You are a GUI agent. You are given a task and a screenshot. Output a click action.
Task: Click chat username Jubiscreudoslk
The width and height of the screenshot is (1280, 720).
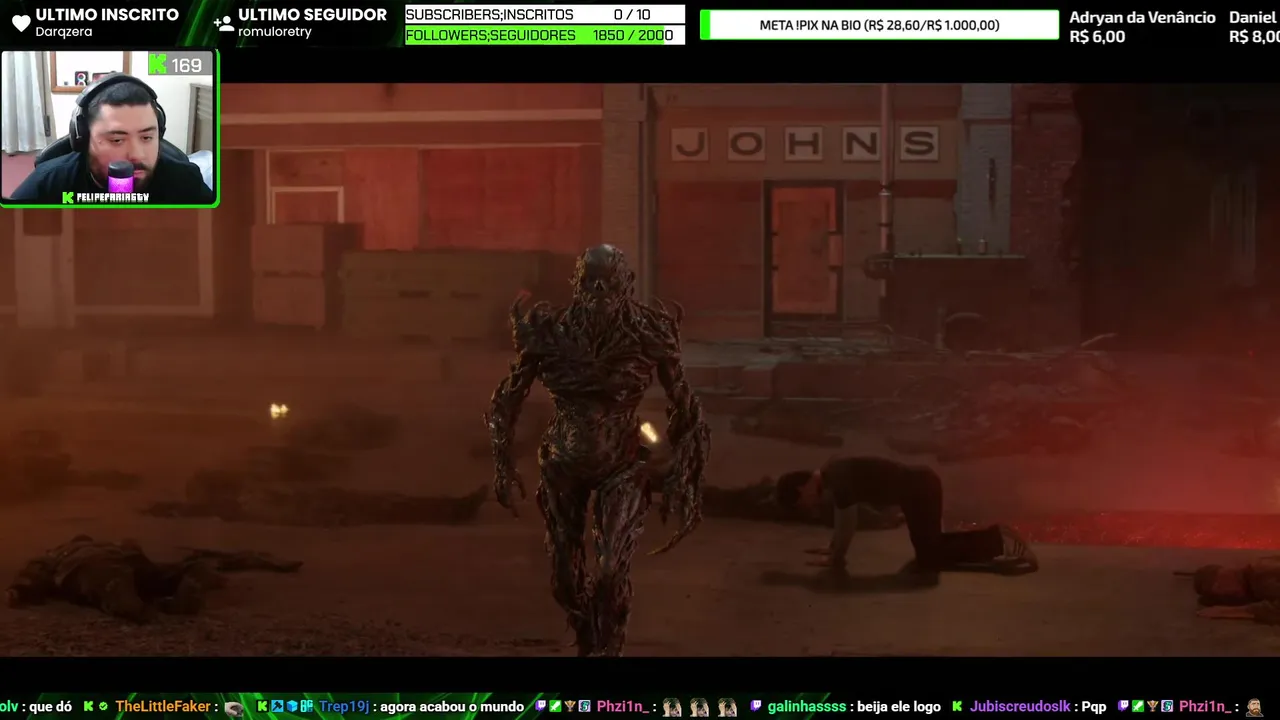pos(1018,707)
